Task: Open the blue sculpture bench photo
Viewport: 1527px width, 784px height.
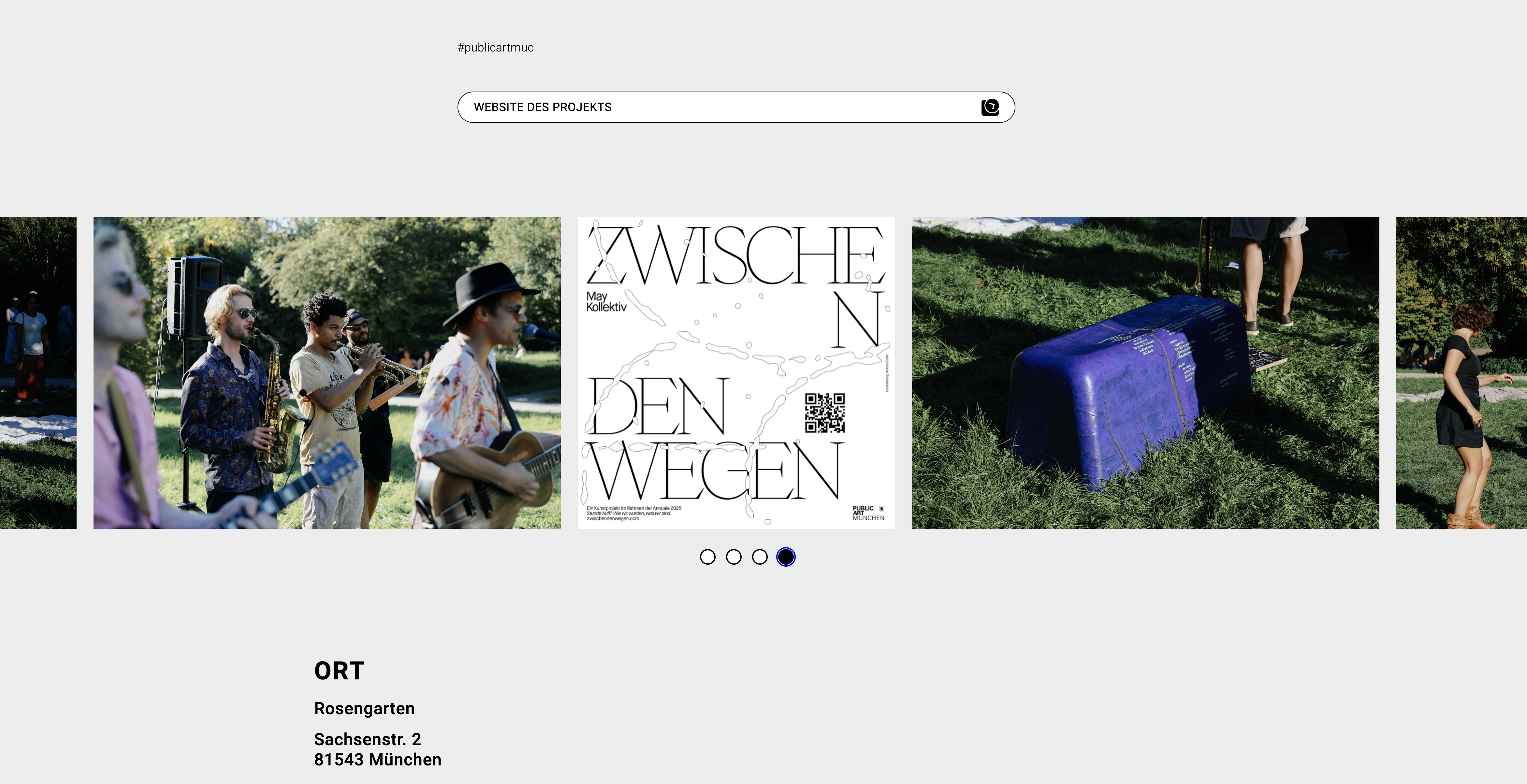Action: pos(1145,373)
